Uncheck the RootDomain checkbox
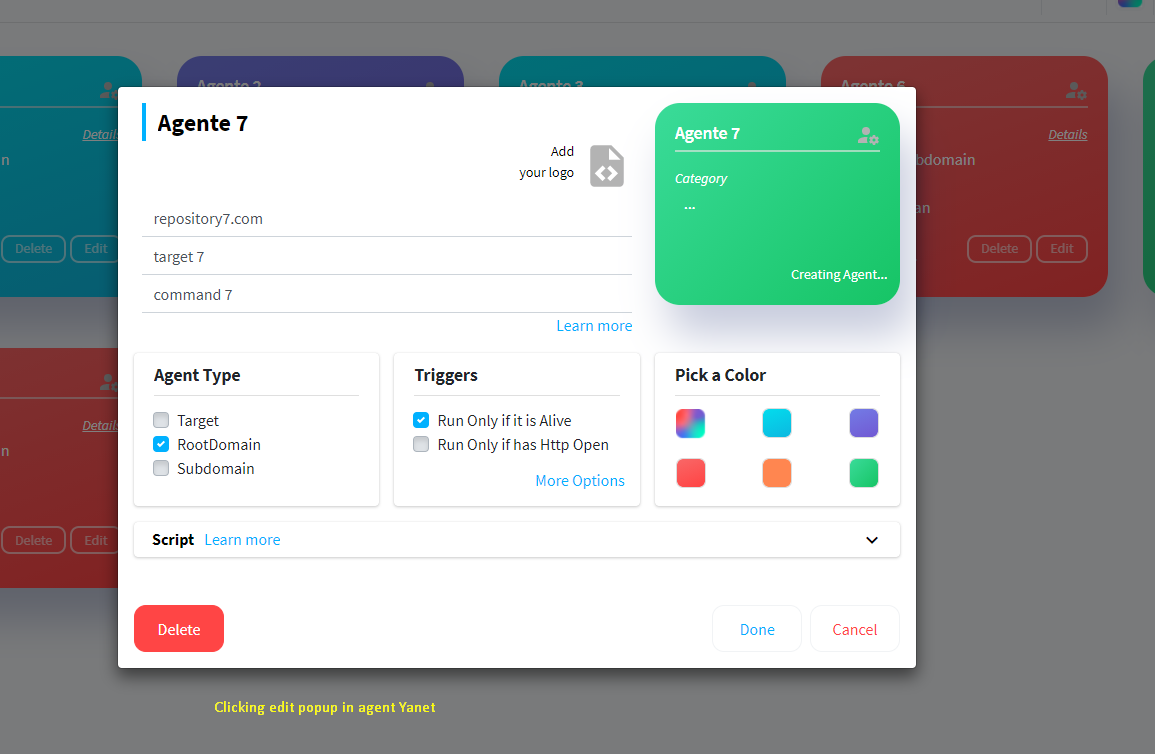 coord(161,444)
